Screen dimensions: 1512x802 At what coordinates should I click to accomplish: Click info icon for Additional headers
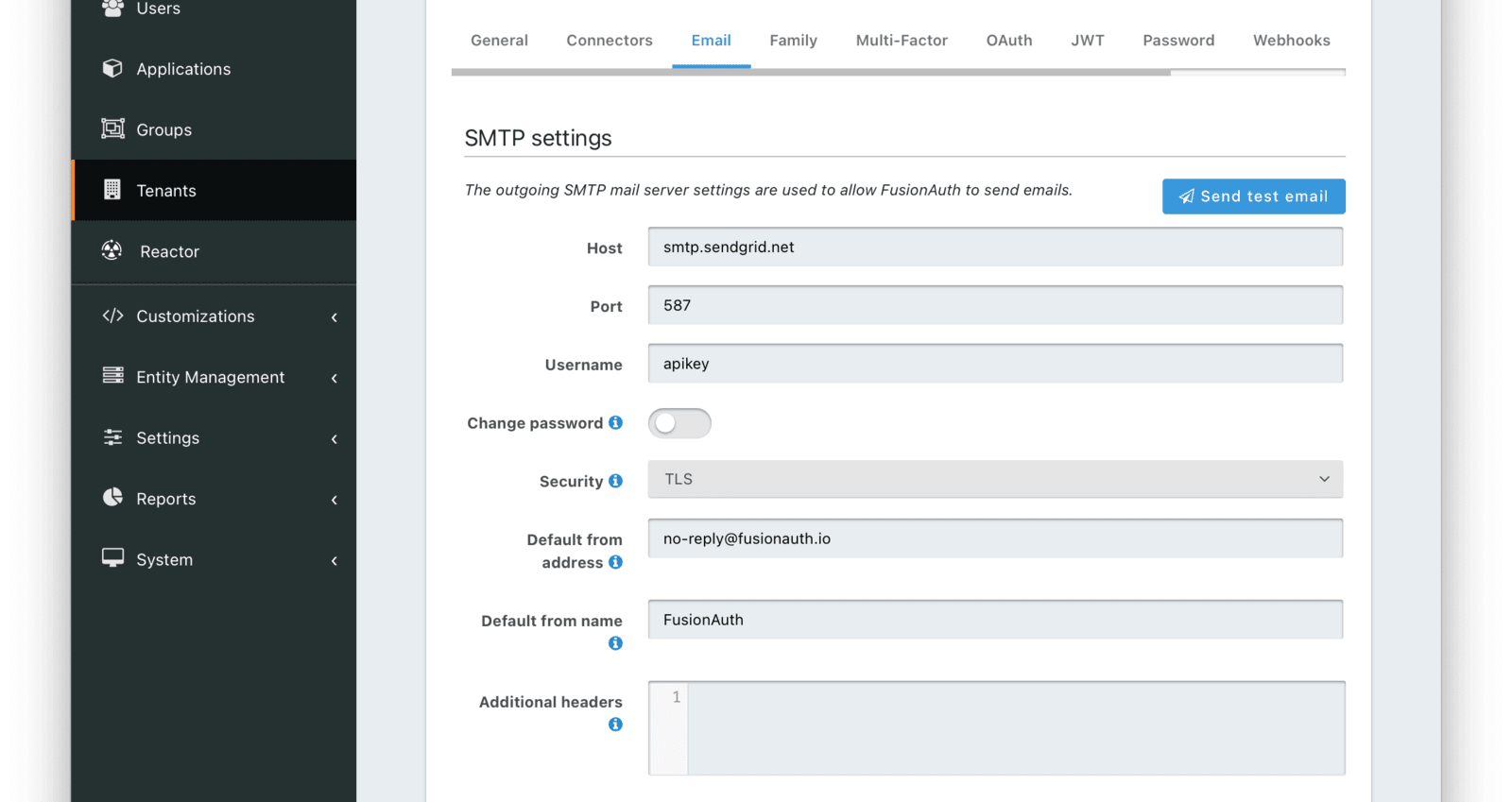pos(615,725)
